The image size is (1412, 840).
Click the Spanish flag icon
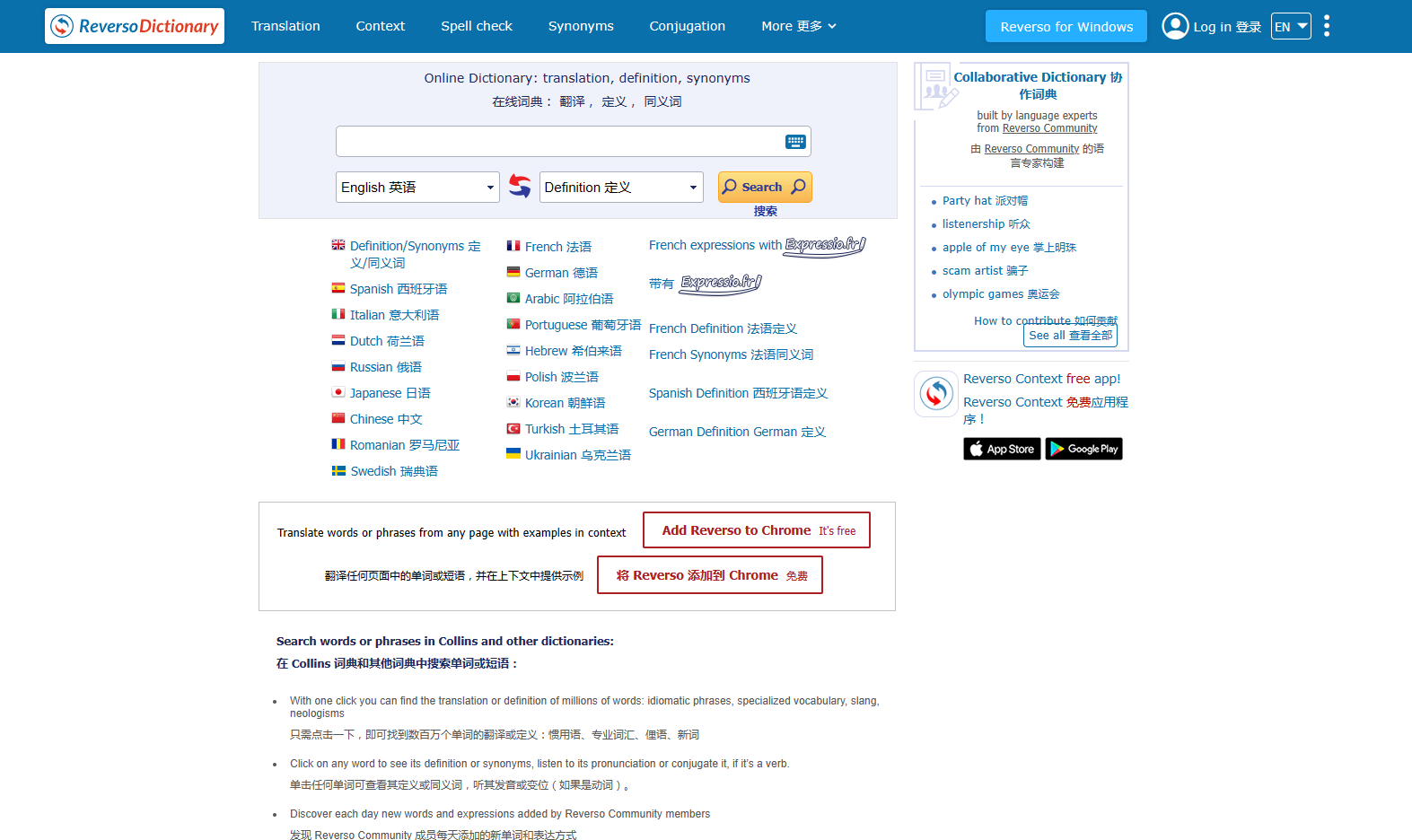(x=338, y=288)
